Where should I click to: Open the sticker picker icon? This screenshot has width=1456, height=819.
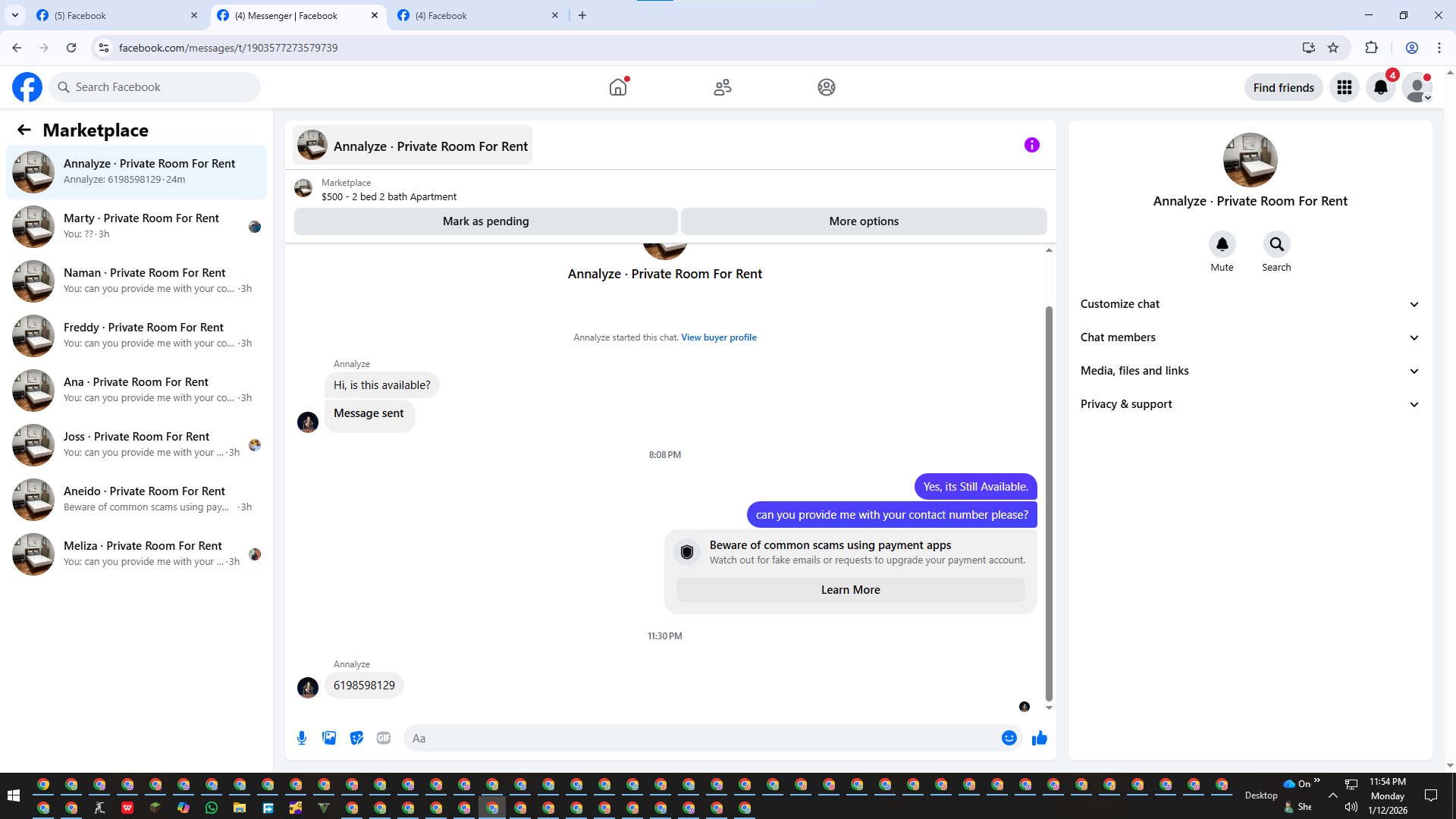[356, 738]
